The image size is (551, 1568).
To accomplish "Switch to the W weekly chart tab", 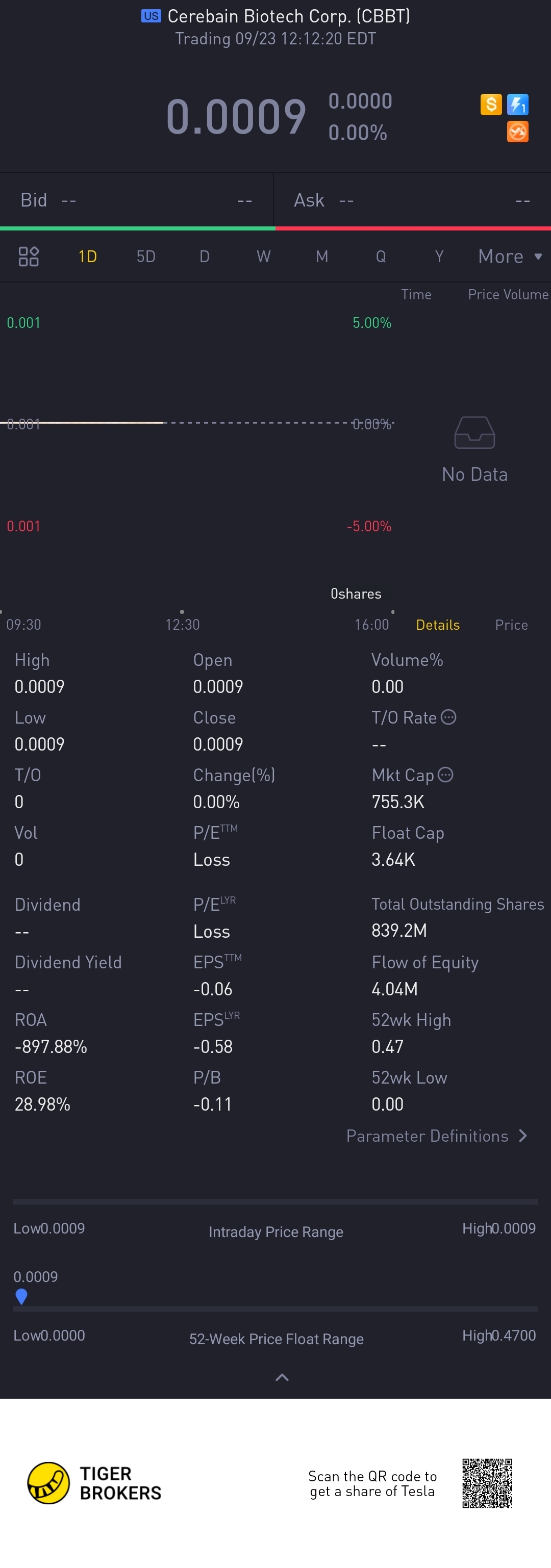I will pyautogui.click(x=263, y=256).
